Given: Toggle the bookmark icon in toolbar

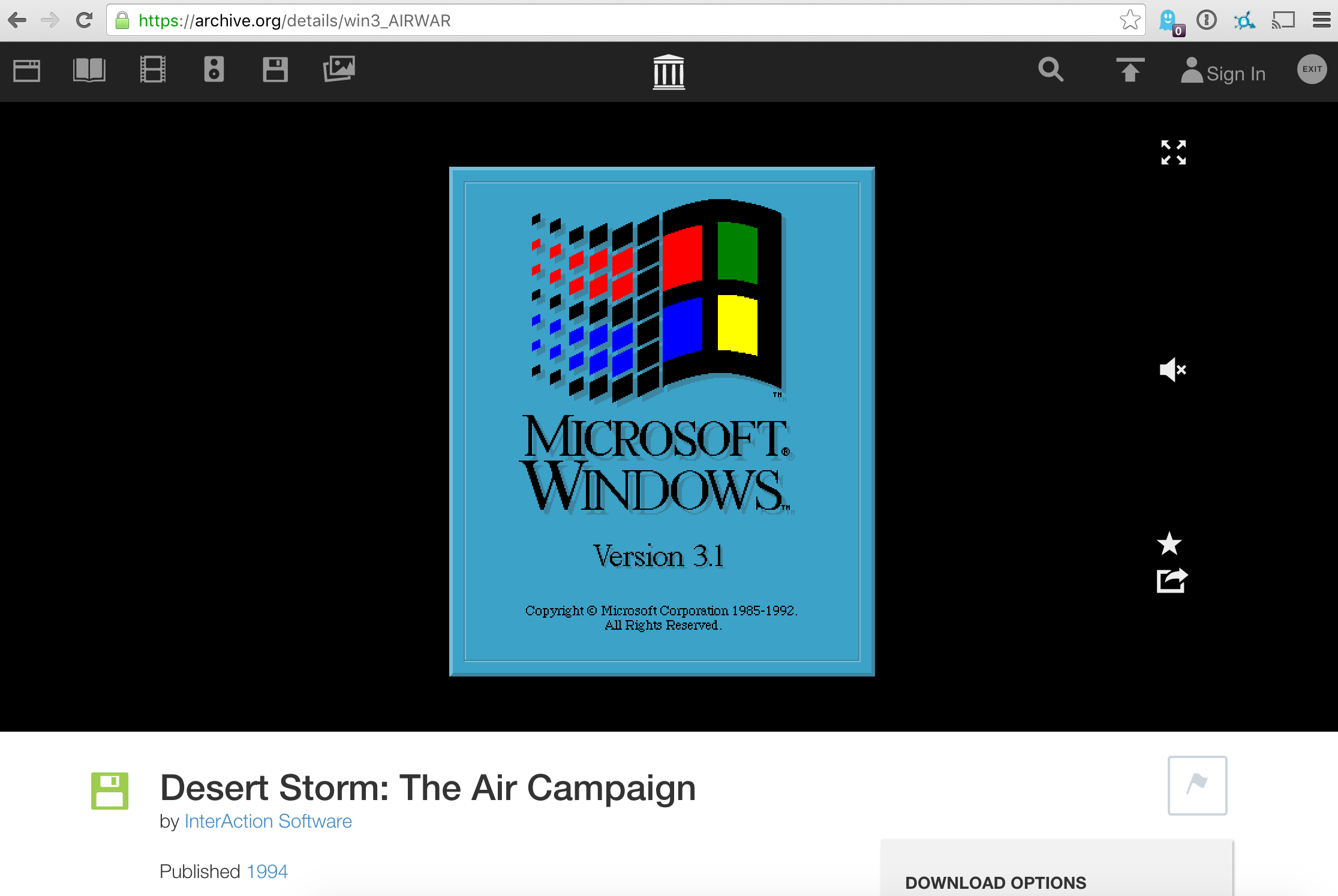Looking at the screenshot, I should click(x=1128, y=18).
